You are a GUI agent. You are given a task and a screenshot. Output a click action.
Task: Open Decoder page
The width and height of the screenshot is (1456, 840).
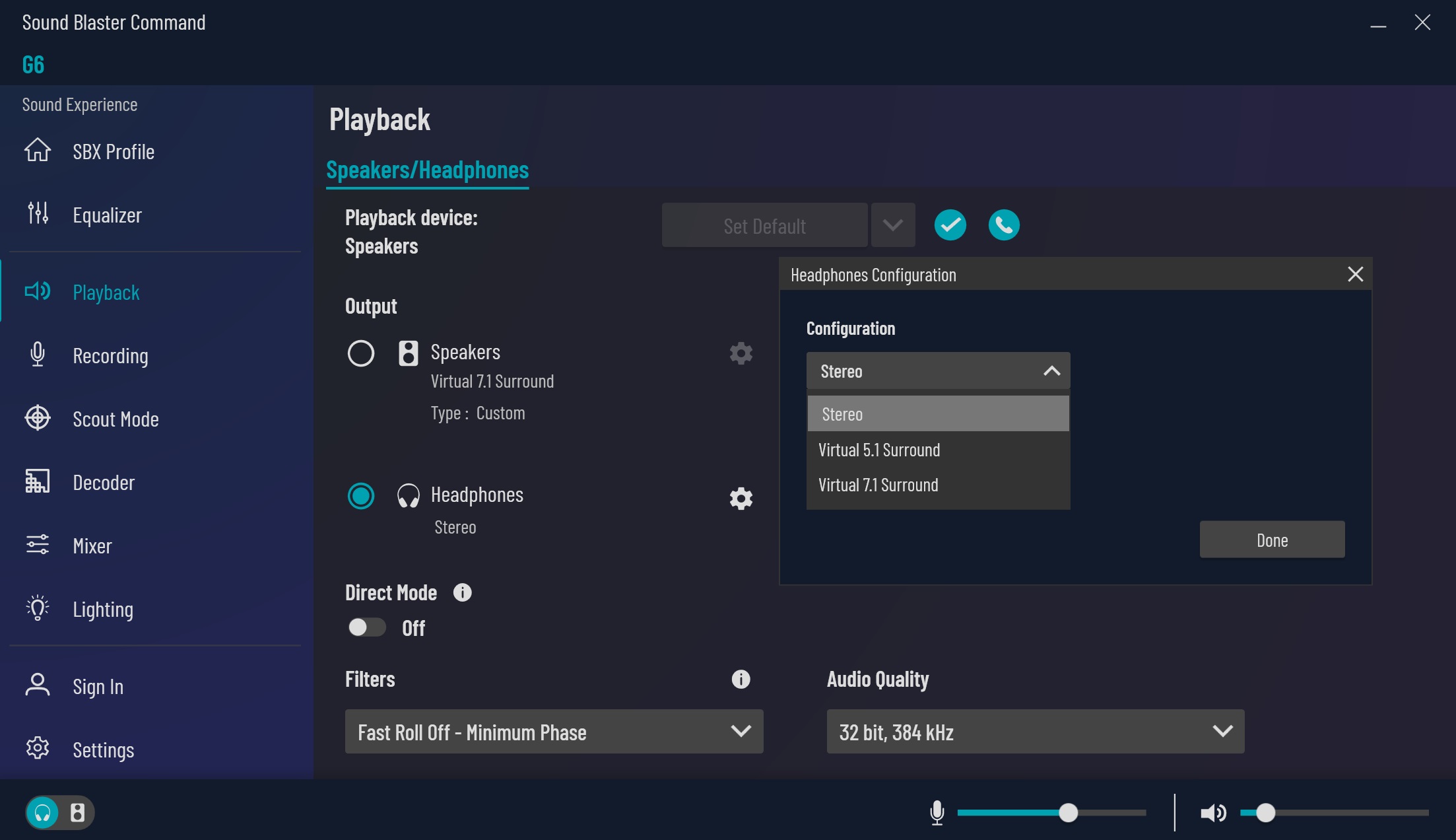pos(104,483)
